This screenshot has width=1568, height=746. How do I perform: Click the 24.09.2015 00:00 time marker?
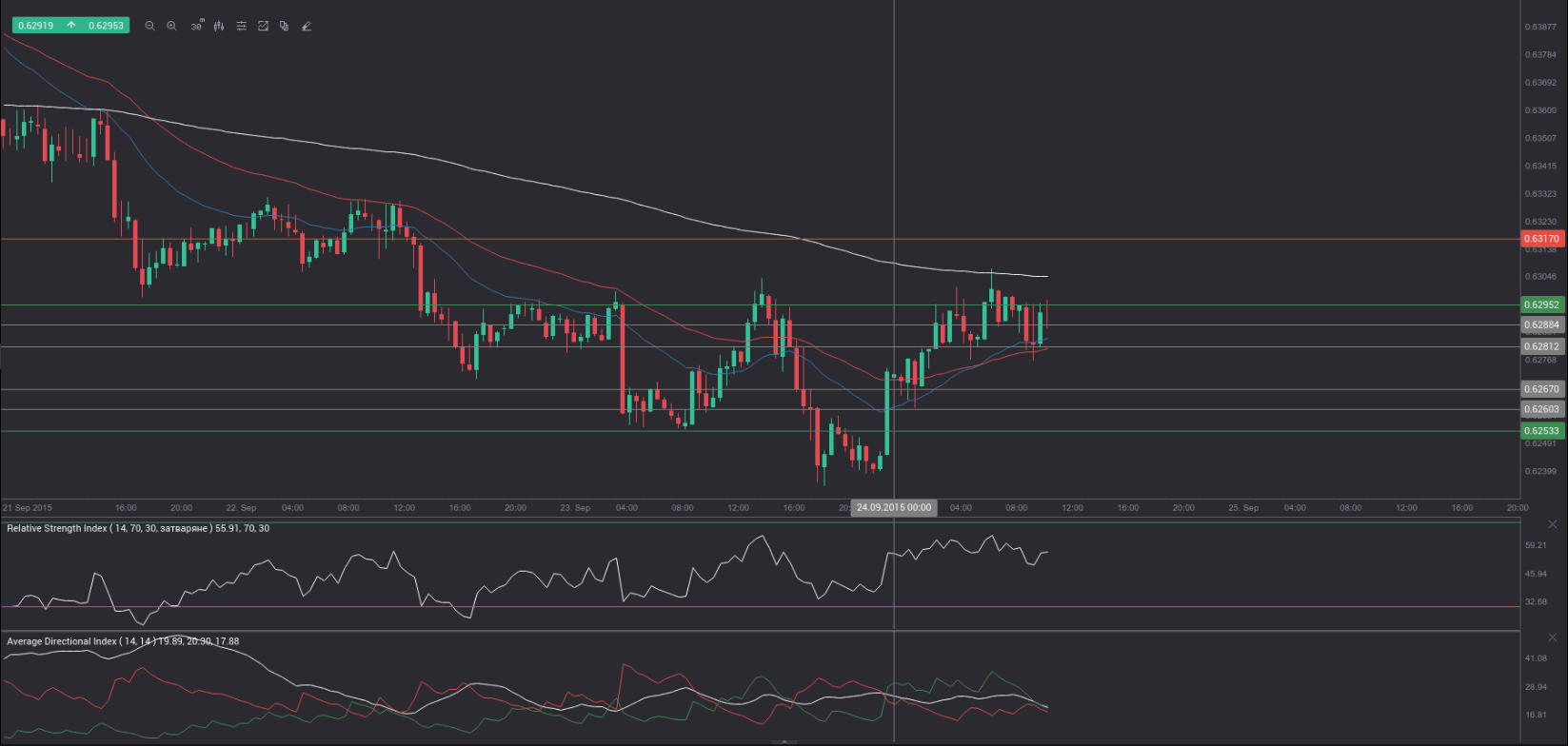pos(893,508)
